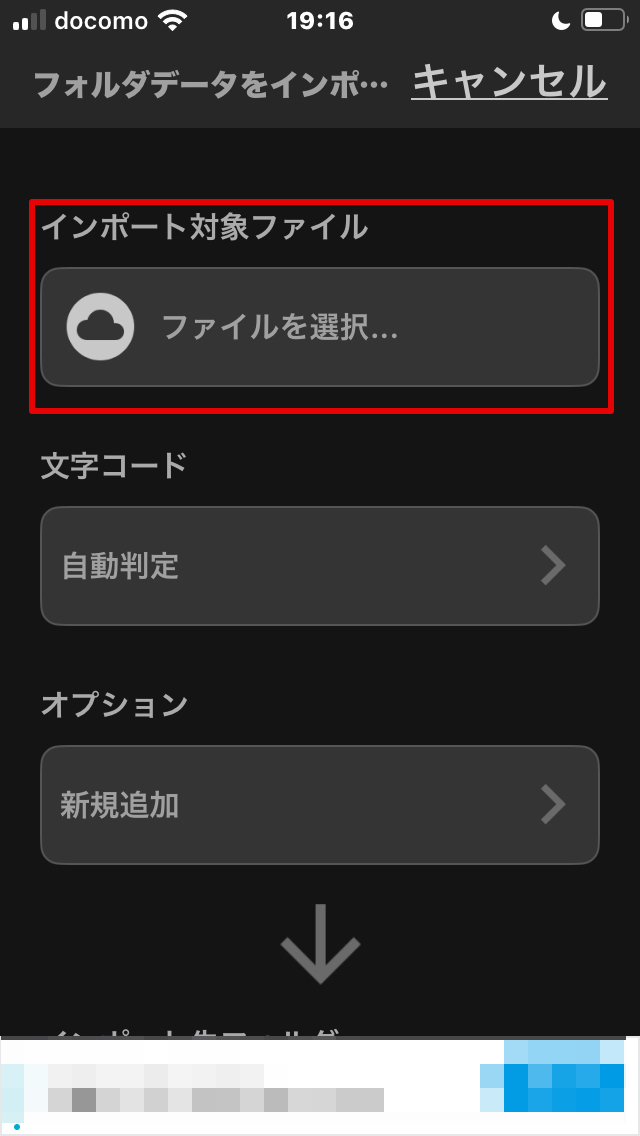
Task: Open the 新規追加 option selector
Action: [x=320, y=805]
